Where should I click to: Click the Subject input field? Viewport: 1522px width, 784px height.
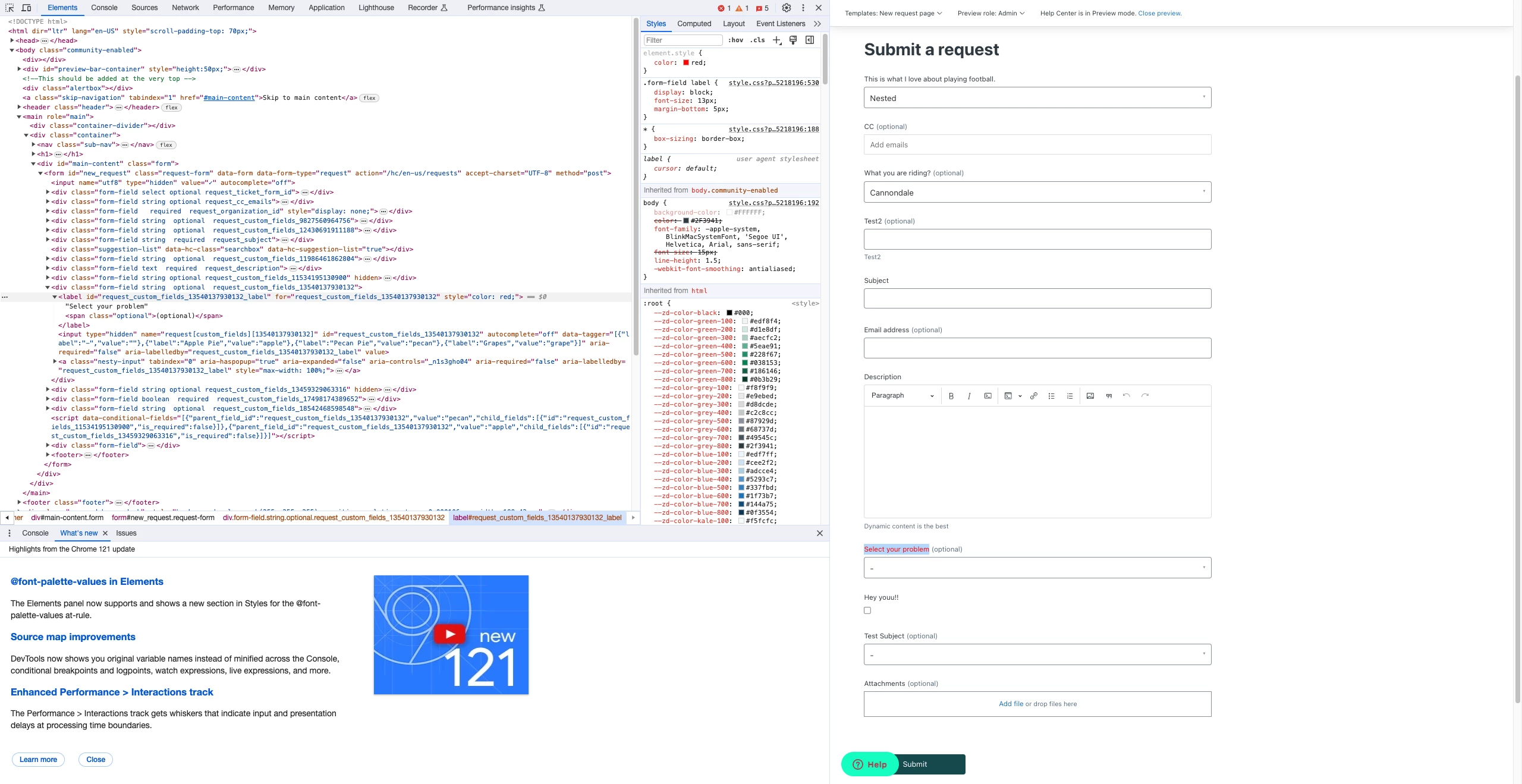coord(1037,298)
